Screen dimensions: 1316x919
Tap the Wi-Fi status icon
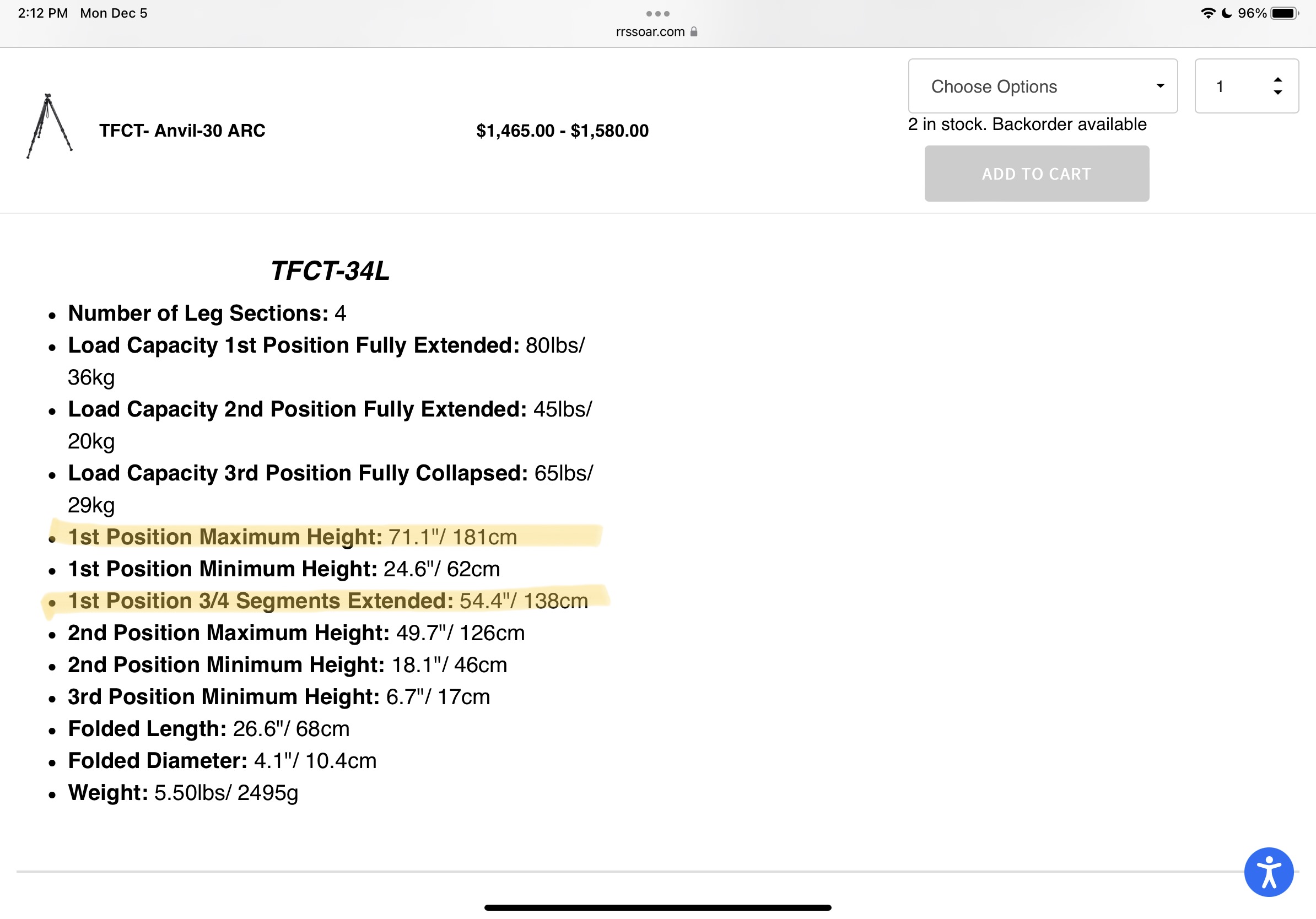1208,13
